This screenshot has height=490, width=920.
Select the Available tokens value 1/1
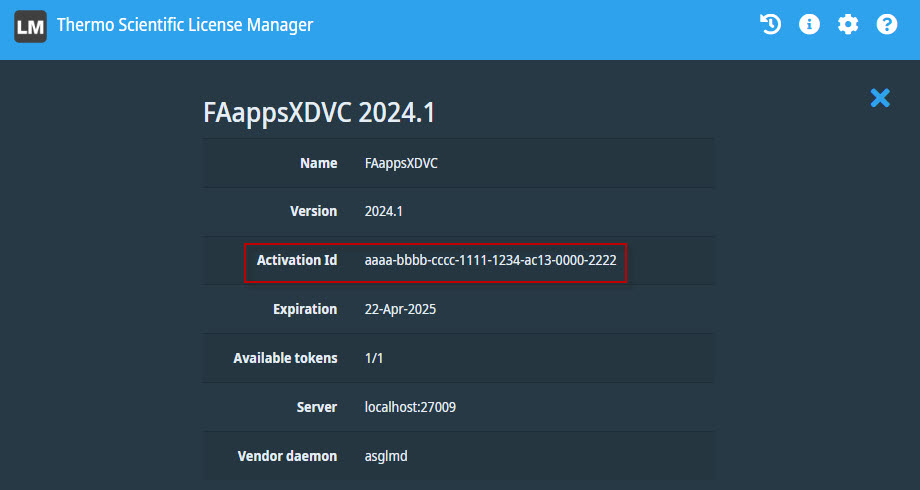coord(374,358)
